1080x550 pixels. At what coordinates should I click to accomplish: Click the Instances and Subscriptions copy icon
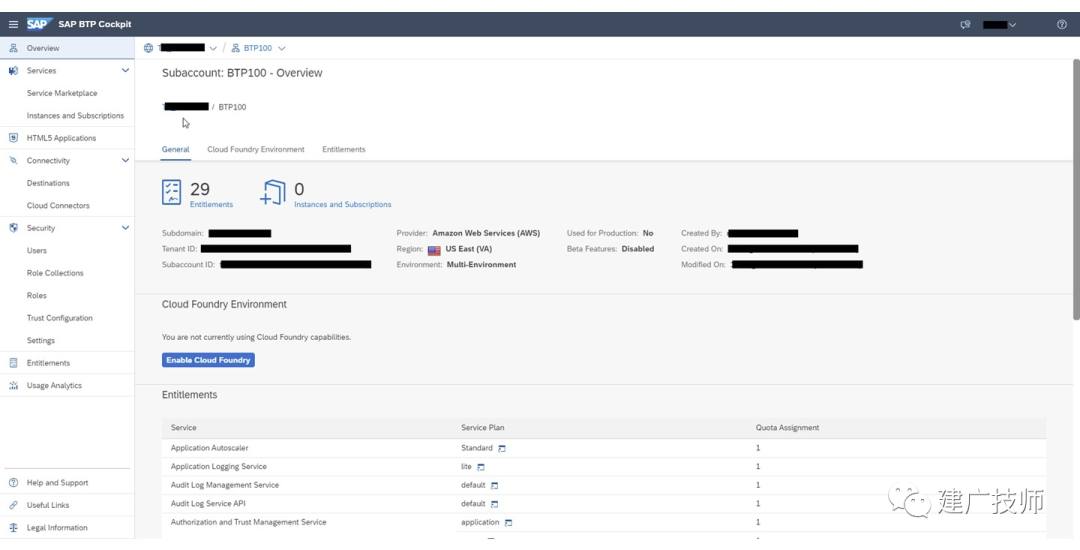(x=273, y=193)
